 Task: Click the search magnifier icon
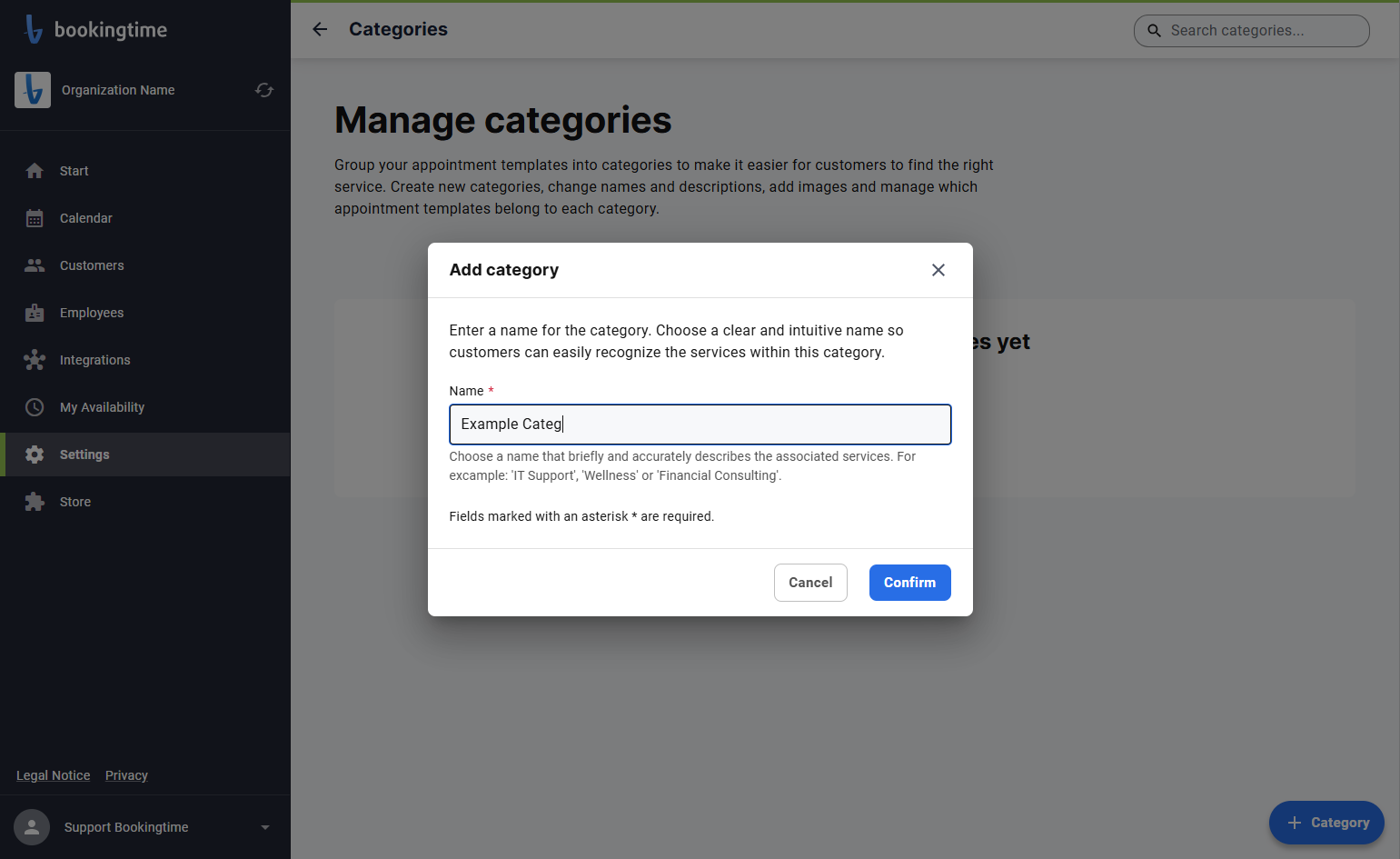tap(1154, 31)
